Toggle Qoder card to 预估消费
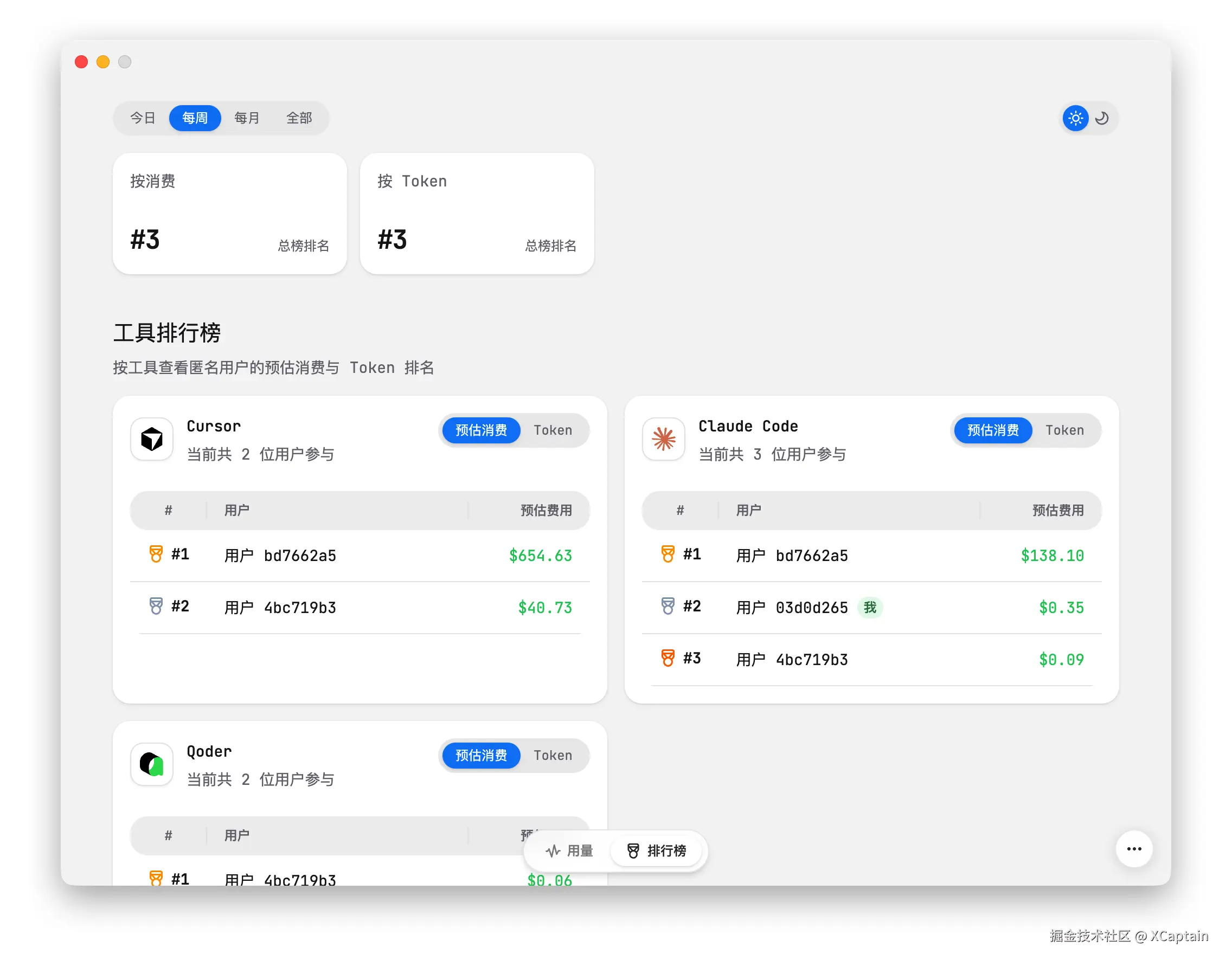 click(x=481, y=755)
